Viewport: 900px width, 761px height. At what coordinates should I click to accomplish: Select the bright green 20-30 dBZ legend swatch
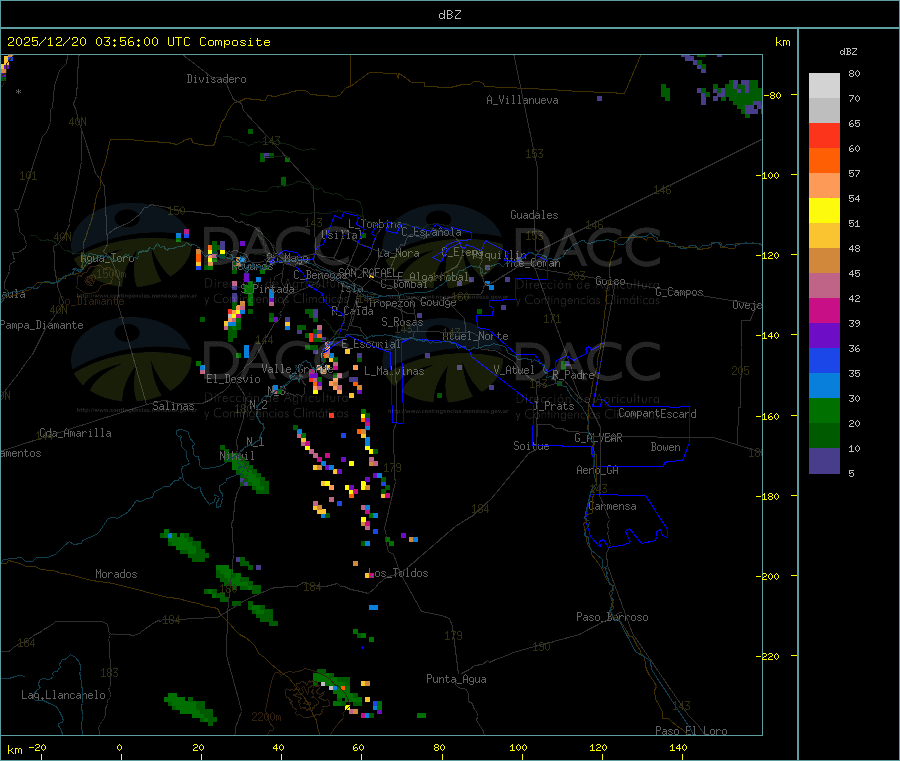[824, 411]
